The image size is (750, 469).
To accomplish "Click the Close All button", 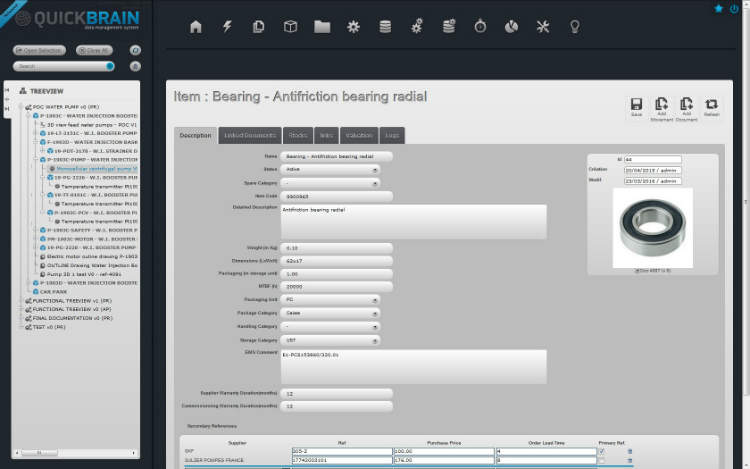I will 94,50.
